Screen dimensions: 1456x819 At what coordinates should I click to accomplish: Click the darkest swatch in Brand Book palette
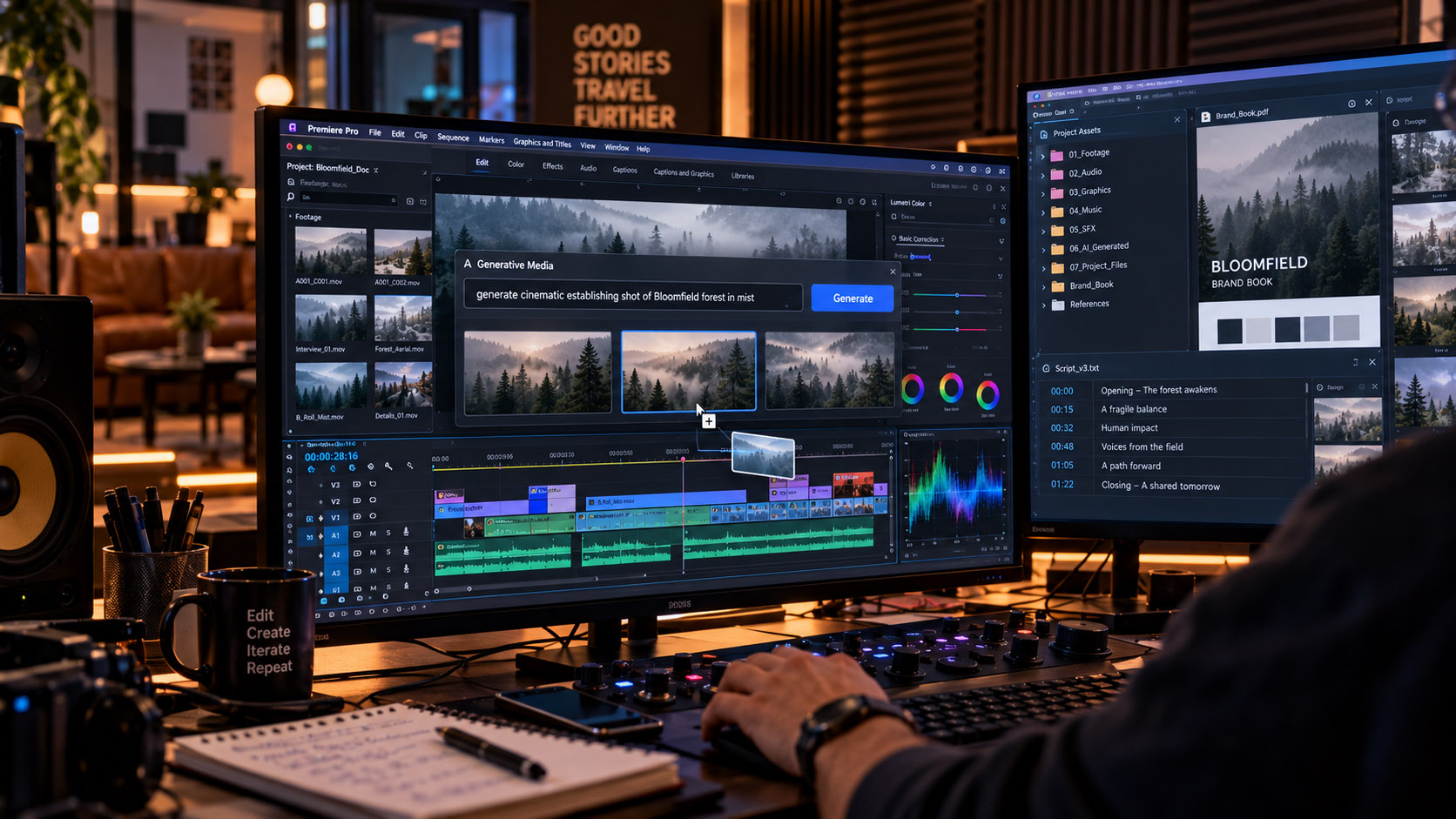tap(1230, 330)
